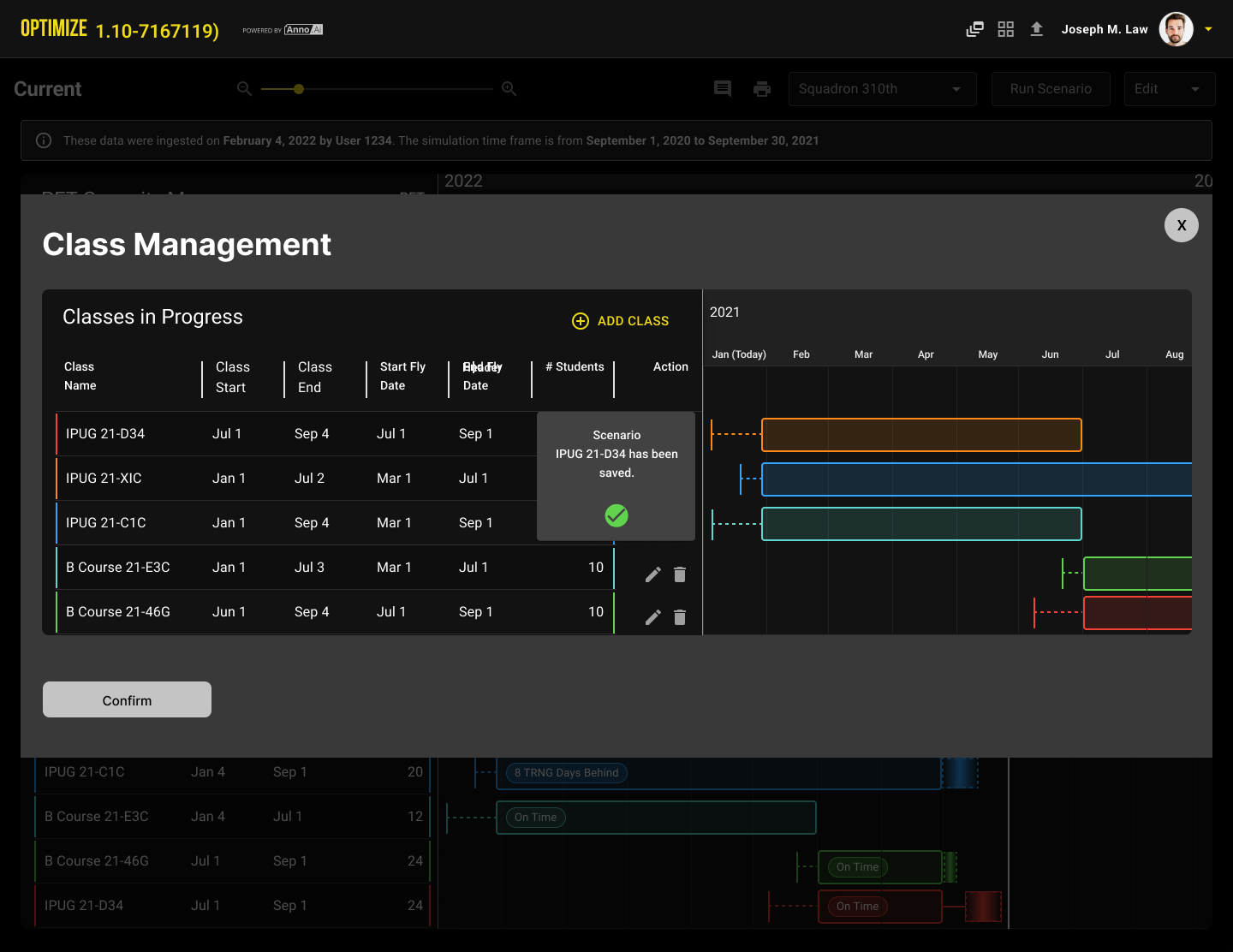Click the timeline zoom slider handle
Image resolution: width=1233 pixels, height=952 pixels.
[x=298, y=89]
